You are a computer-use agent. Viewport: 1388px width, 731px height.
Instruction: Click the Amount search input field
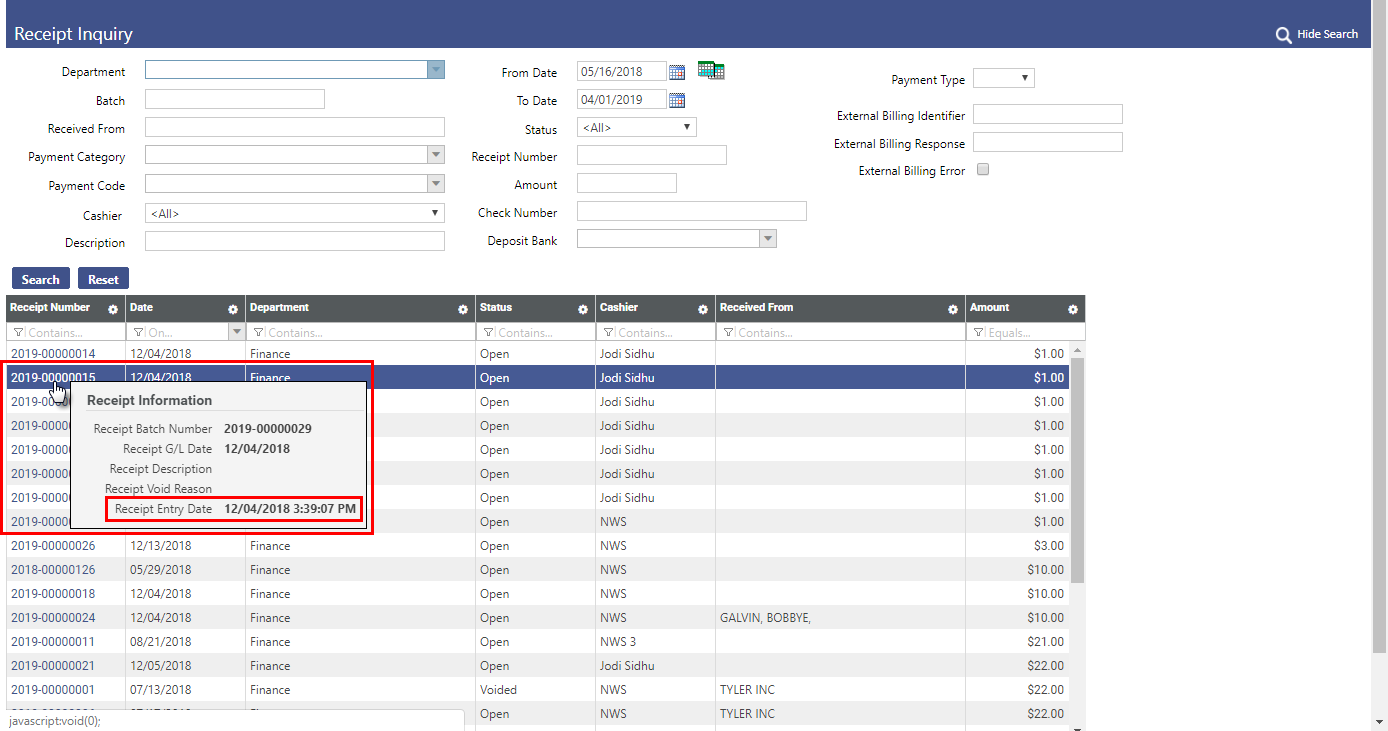627,183
